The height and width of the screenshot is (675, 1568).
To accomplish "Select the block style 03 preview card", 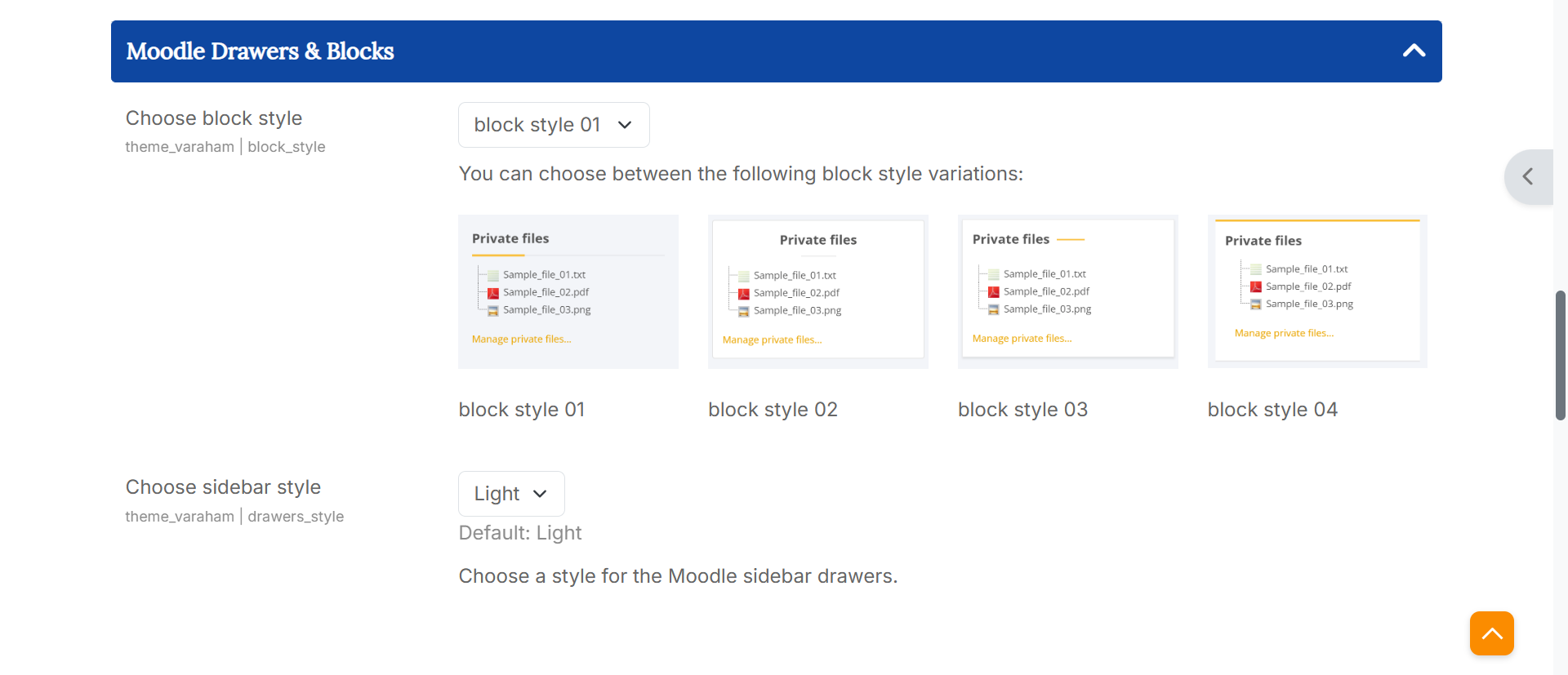I will 1067,289.
